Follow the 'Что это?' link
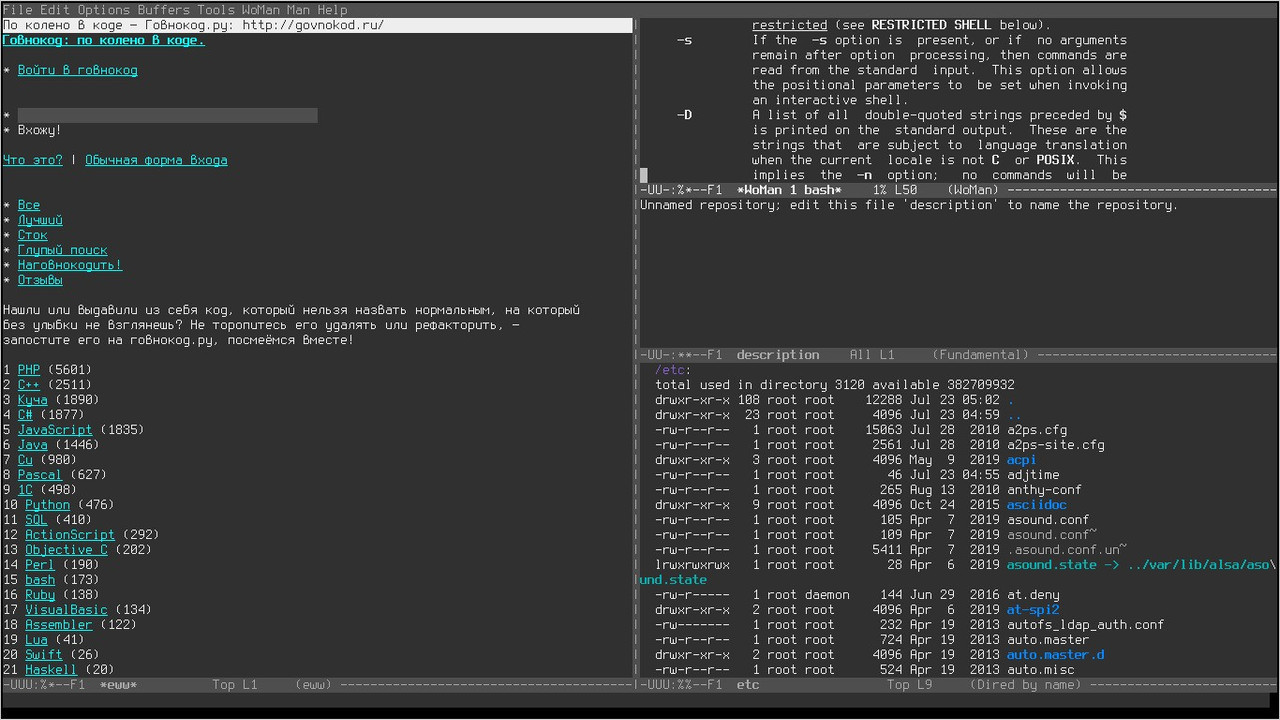 pyautogui.click(x=33, y=160)
